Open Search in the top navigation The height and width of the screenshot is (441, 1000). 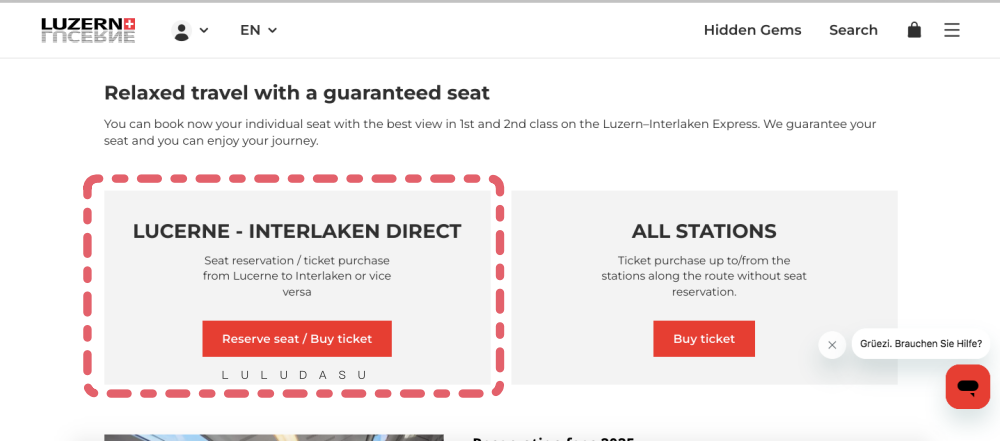tap(853, 30)
